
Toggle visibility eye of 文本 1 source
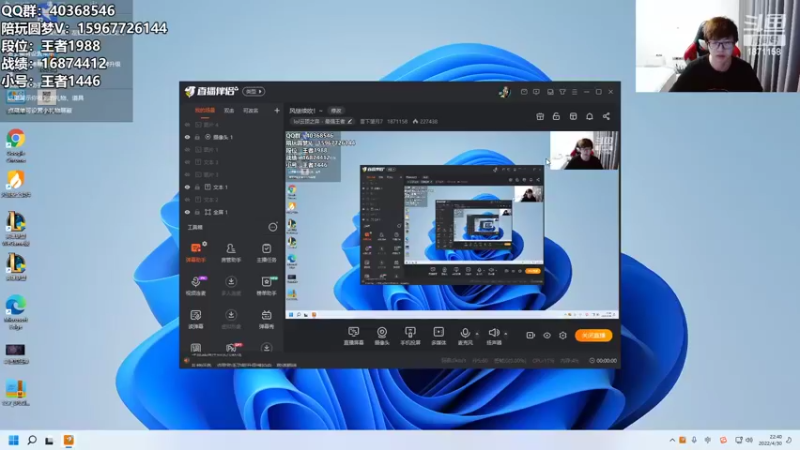pos(187,187)
